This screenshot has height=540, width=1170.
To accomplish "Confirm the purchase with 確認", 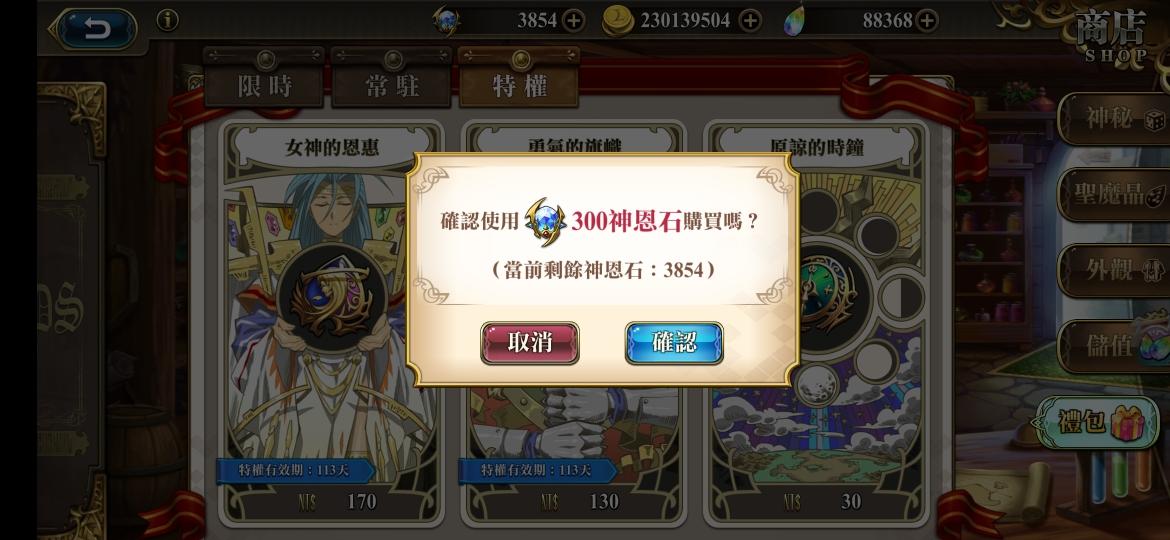I will [x=674, y=342].
